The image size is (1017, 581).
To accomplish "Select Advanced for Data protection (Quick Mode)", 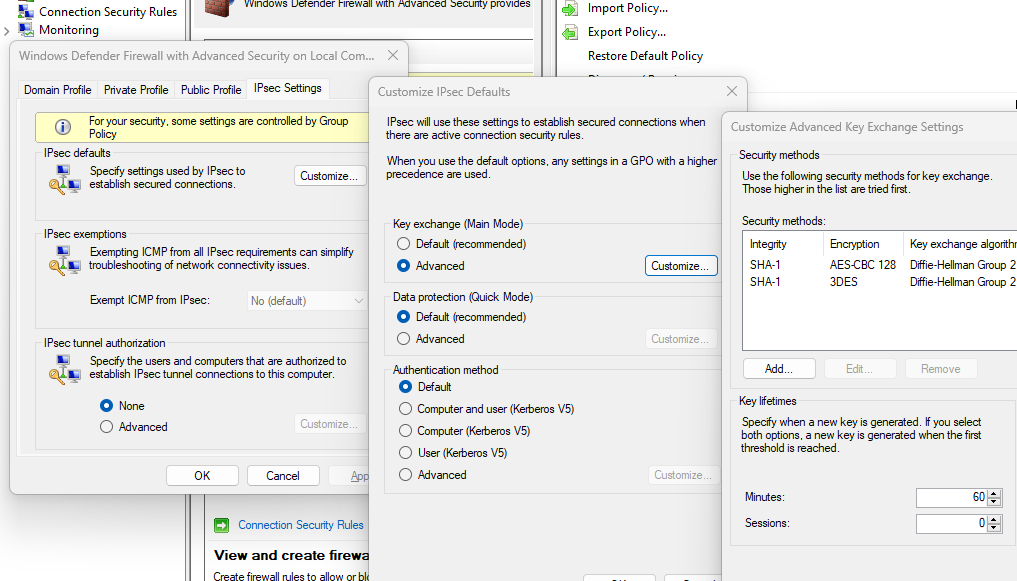I will click(403, 339).
